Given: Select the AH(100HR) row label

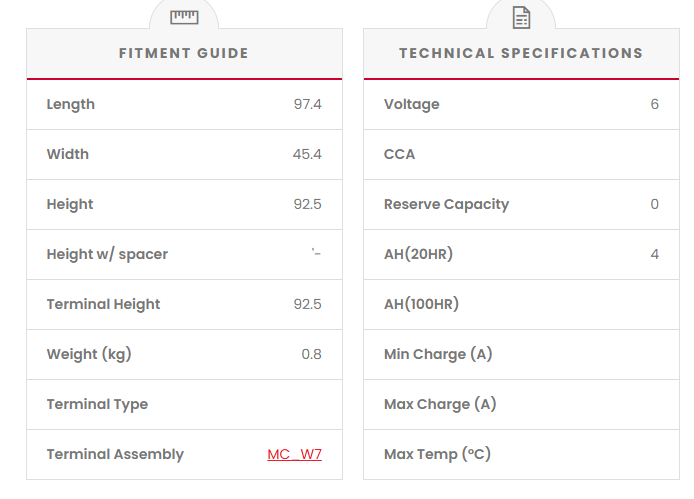Looking at the screenshot, I should tap(421, 304).
